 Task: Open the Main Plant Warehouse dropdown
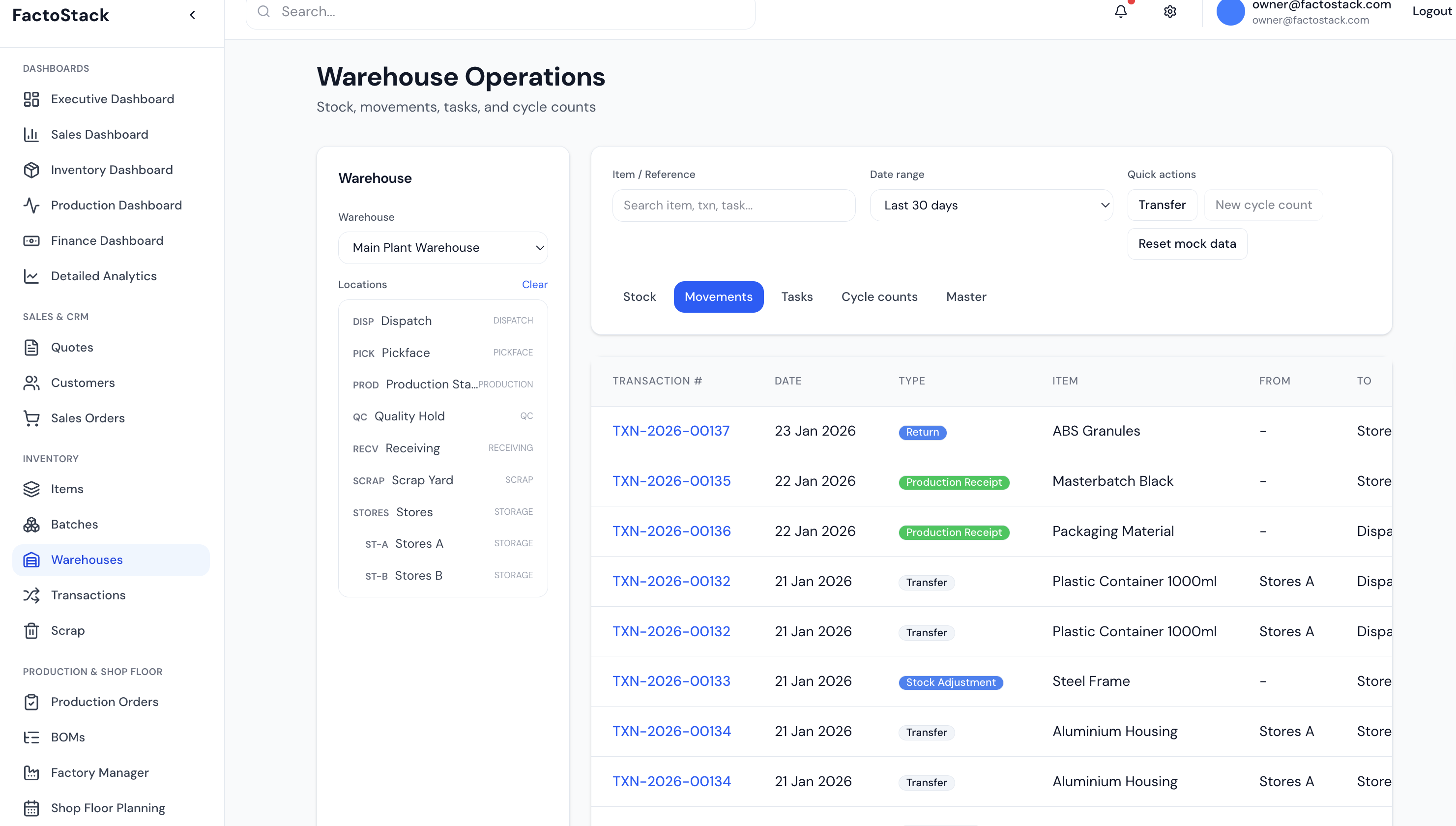pos(442,247)
